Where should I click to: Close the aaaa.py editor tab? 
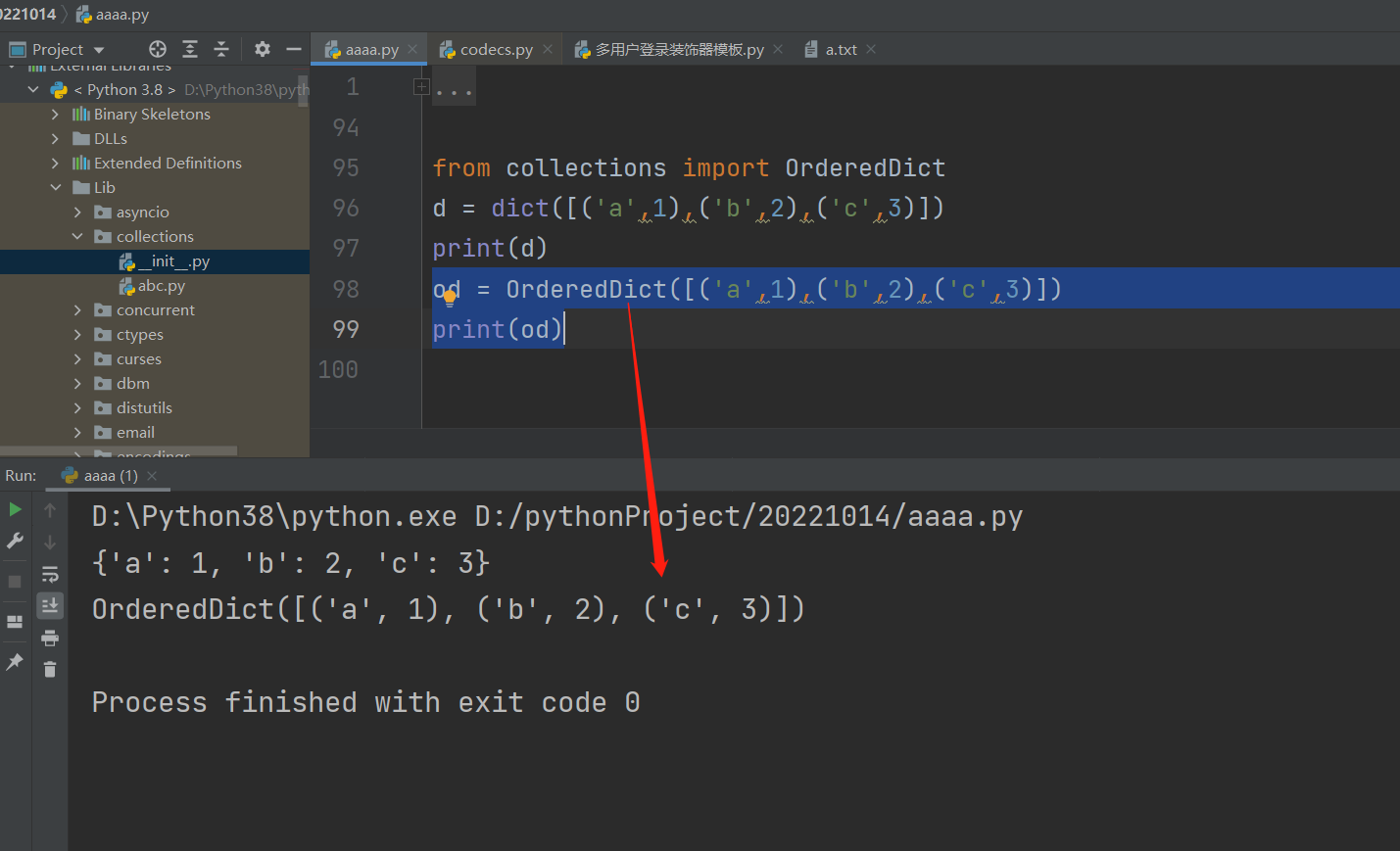(412, 49)
